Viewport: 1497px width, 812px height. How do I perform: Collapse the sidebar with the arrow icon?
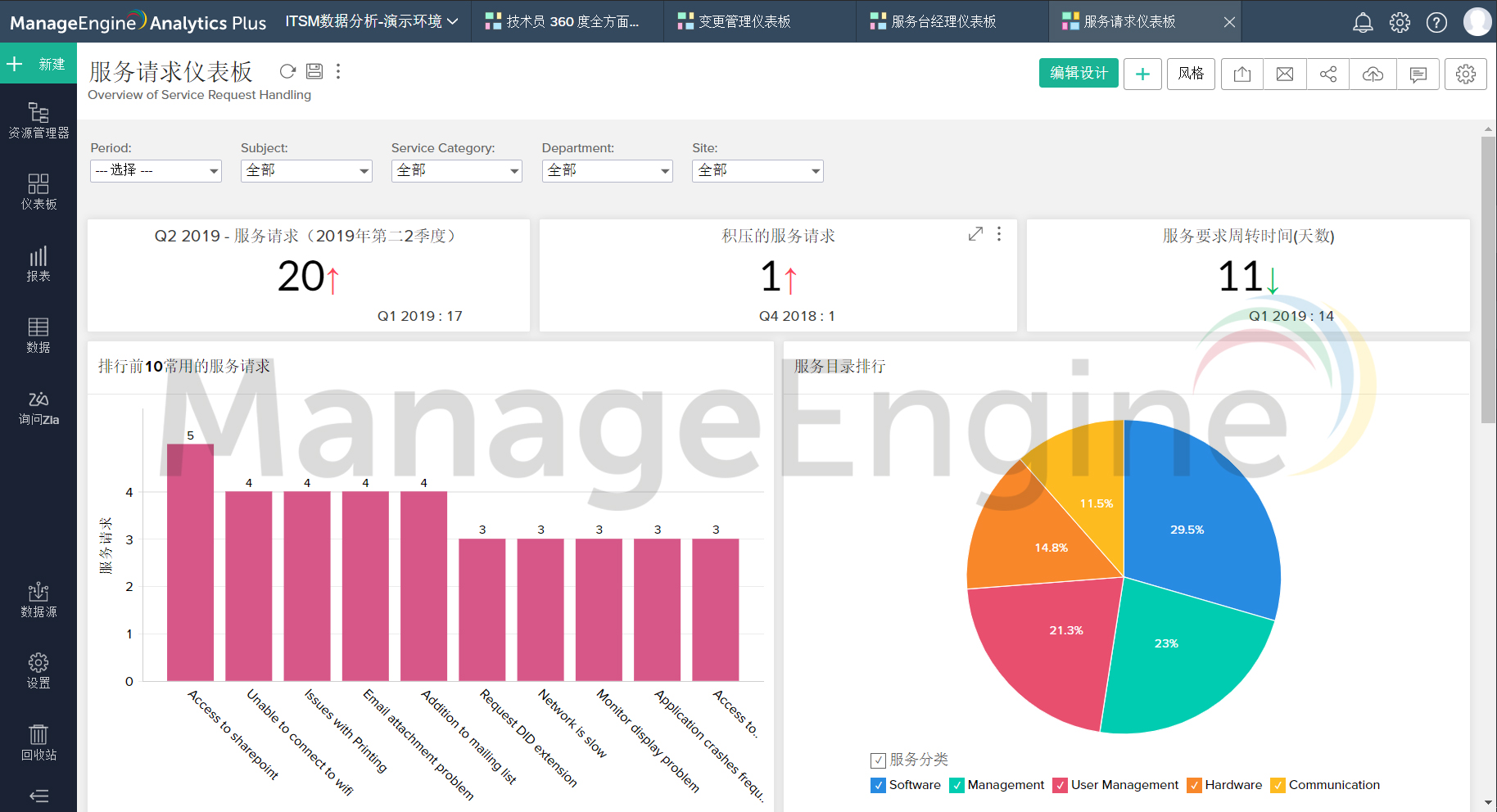[x=38, y=796]
